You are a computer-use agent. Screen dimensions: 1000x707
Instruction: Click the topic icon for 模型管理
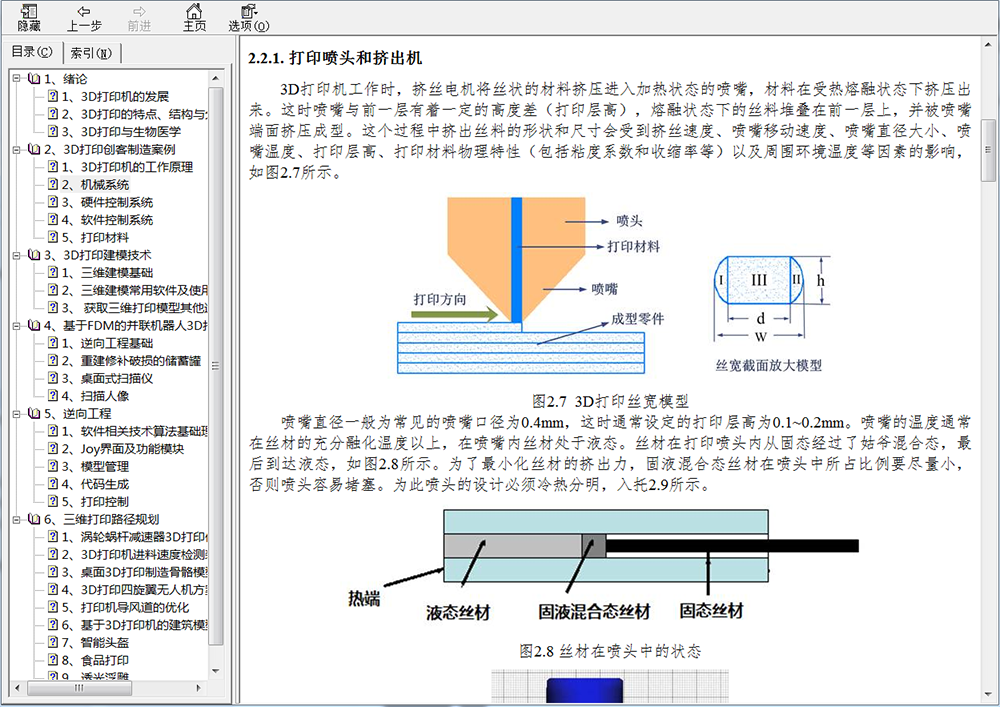point(54,467)
